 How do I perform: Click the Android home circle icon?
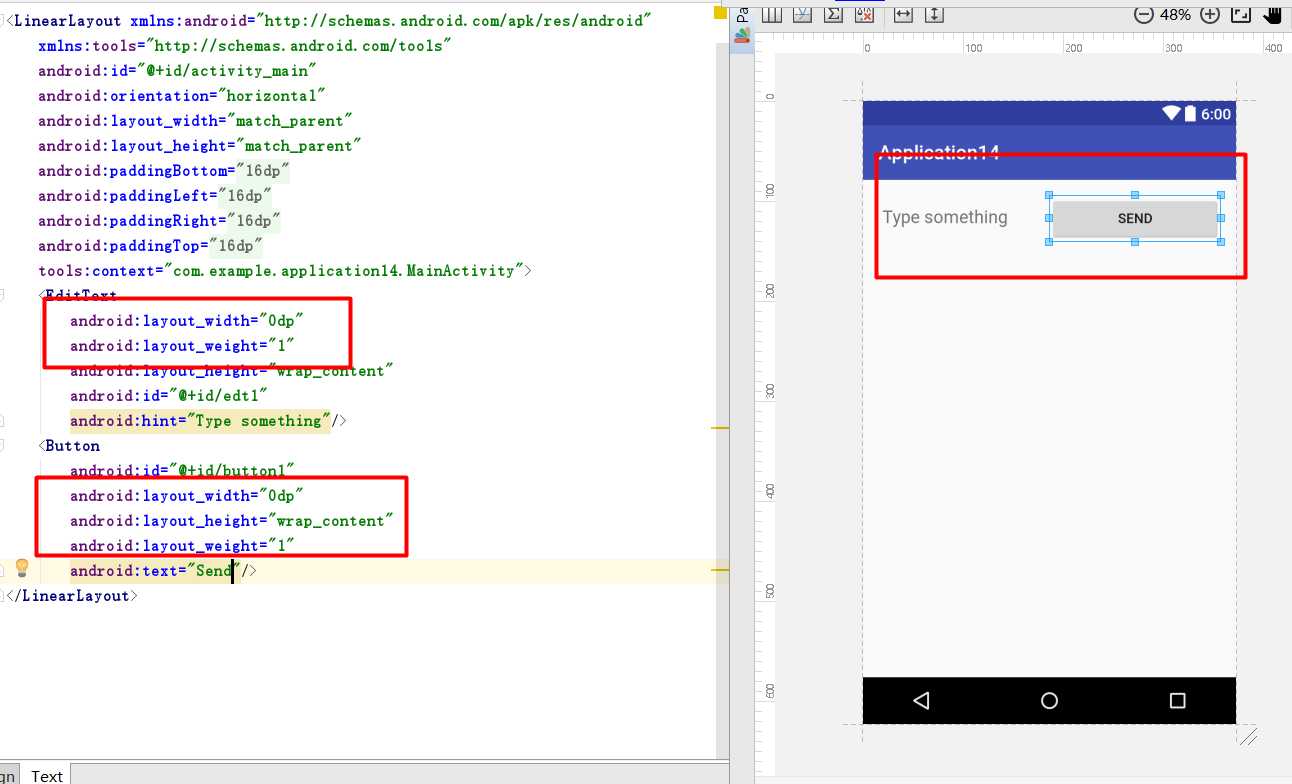pos(1049,701)
